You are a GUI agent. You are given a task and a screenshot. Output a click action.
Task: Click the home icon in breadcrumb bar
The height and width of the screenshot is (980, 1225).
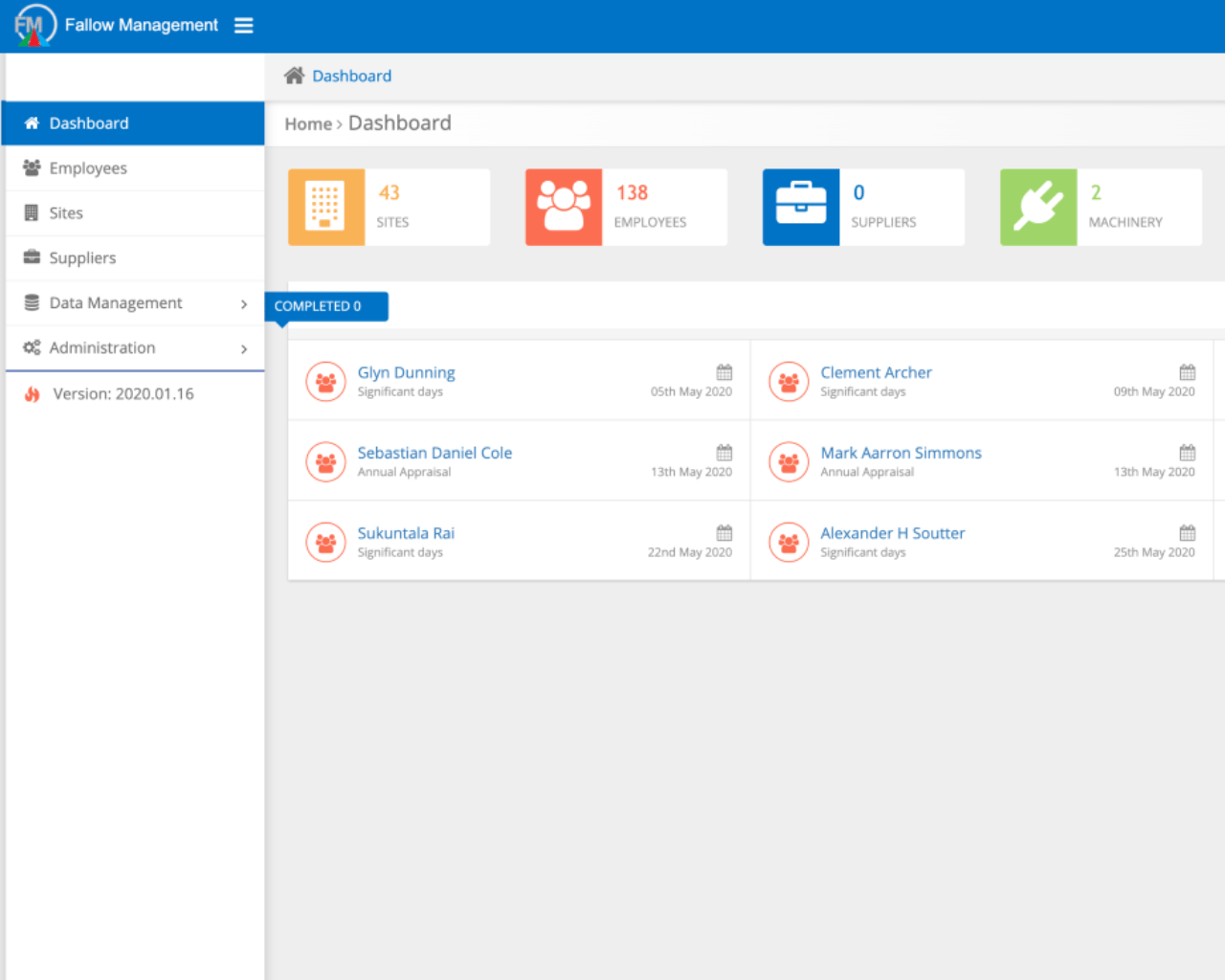point(294,76)
